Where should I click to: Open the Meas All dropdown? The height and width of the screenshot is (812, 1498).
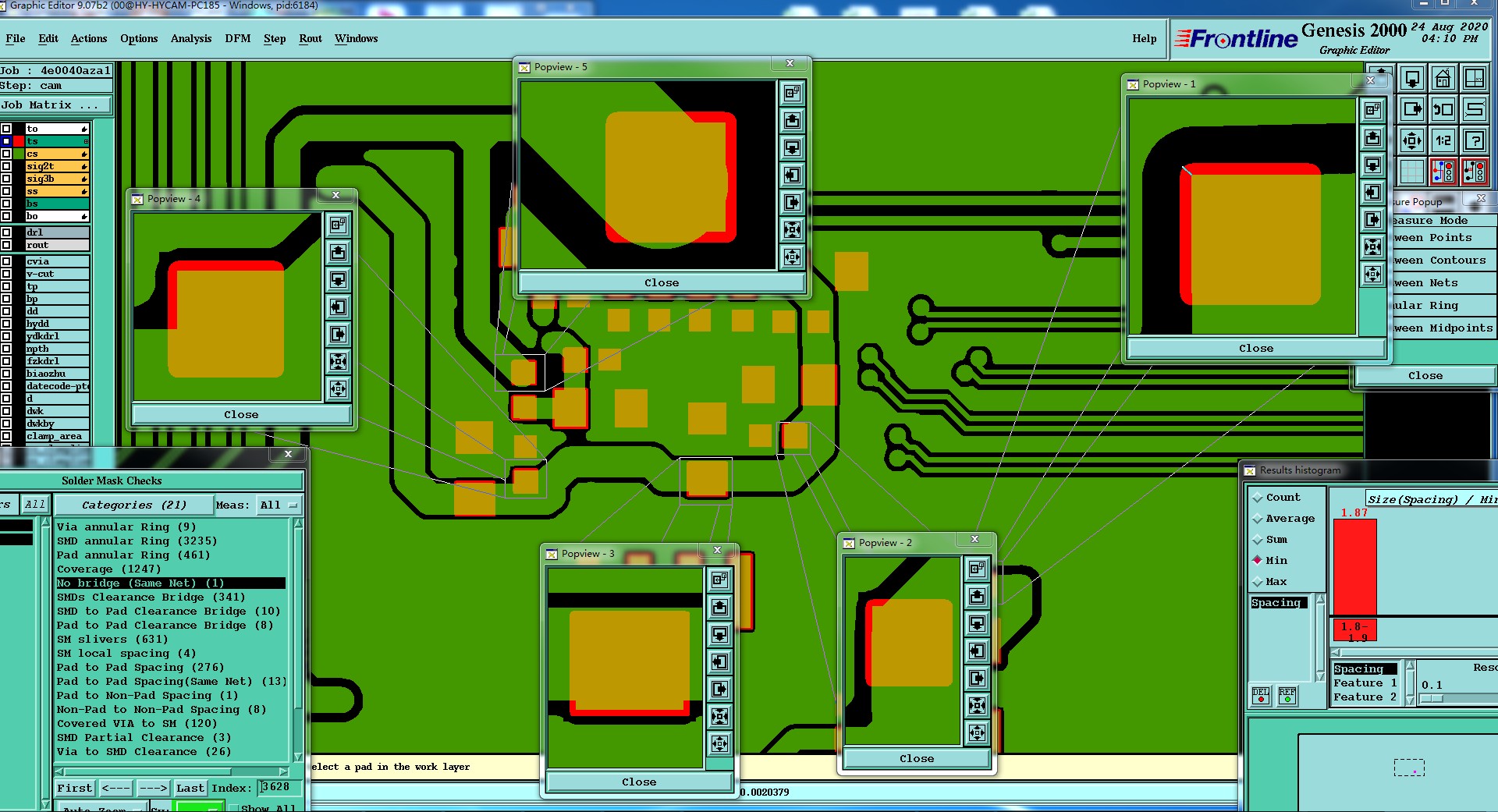[x=279, y=505]
